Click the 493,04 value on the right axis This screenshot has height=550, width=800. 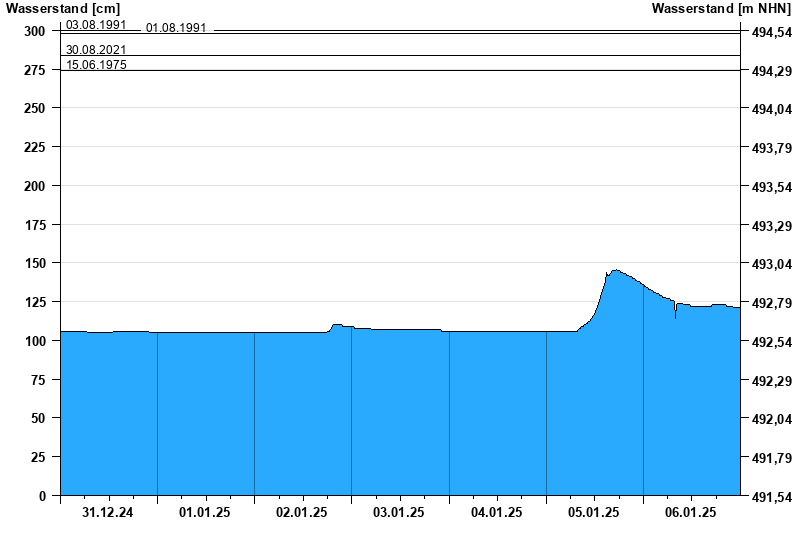click(770, 264)
